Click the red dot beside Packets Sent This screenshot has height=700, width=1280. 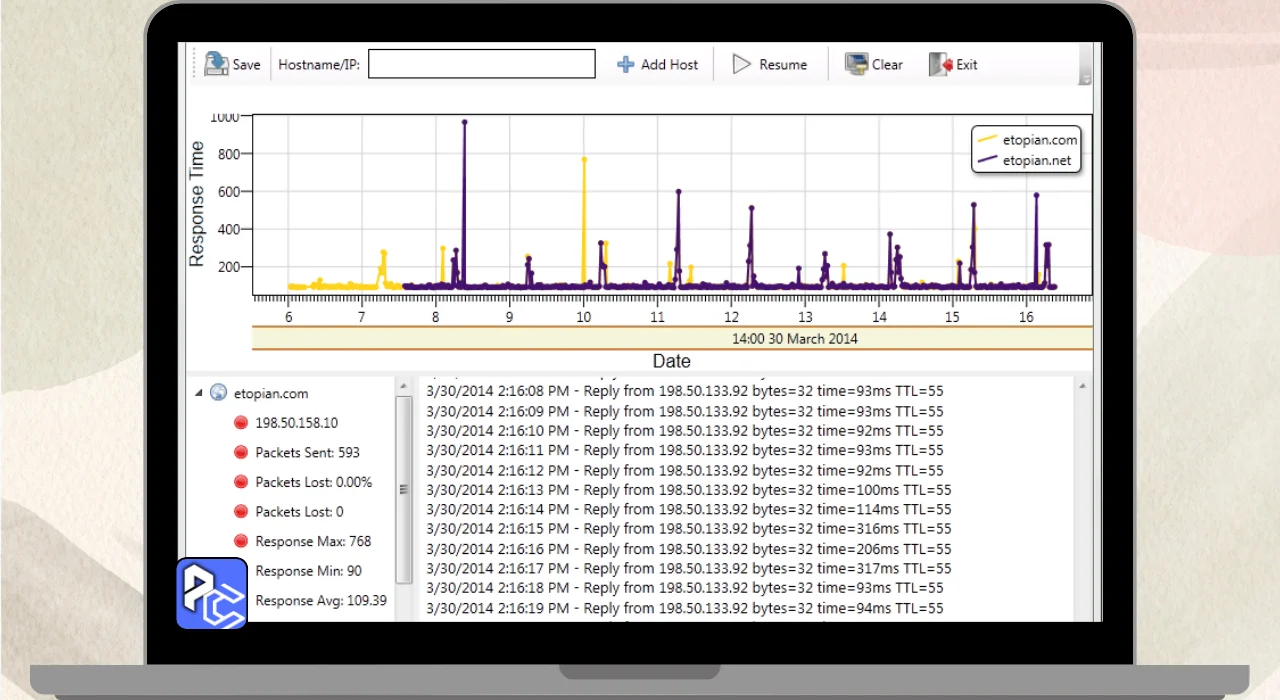point(240,452)
